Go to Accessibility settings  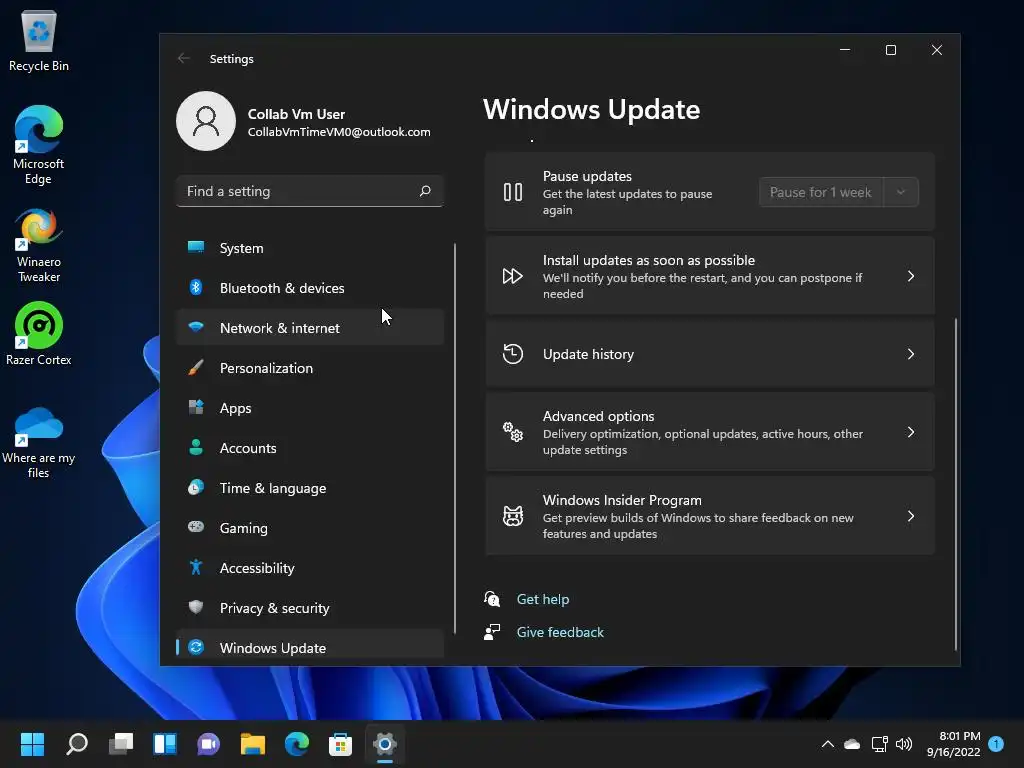(310, 568)
